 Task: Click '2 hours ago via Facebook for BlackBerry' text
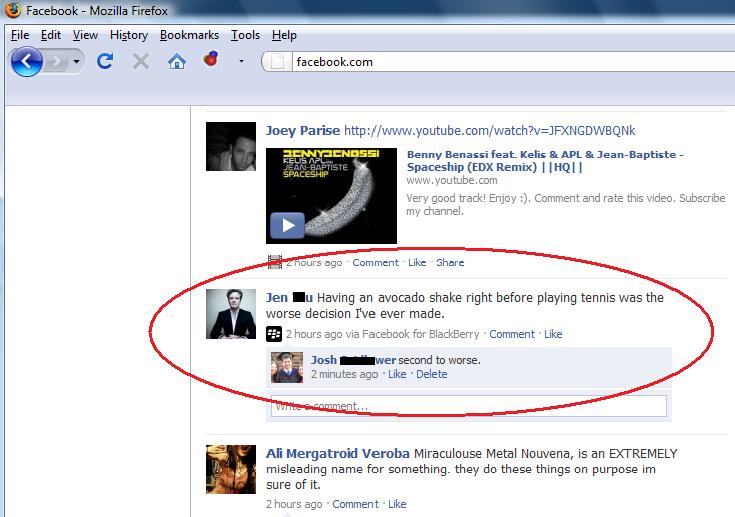pos(382,334)
